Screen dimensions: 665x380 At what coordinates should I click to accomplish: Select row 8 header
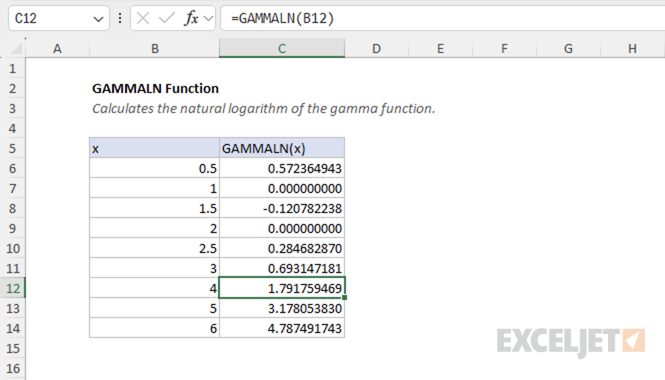[x=12, y=208]
